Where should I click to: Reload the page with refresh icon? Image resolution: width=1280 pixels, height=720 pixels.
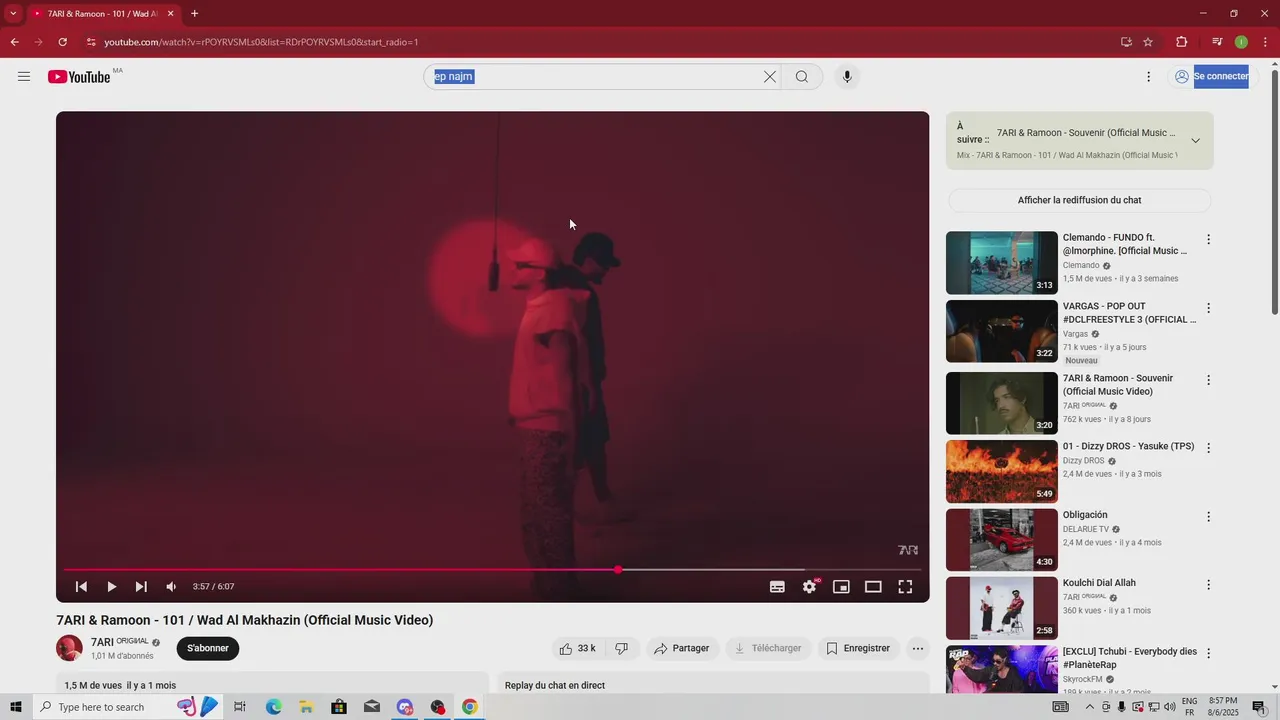(x=62, y=42)
